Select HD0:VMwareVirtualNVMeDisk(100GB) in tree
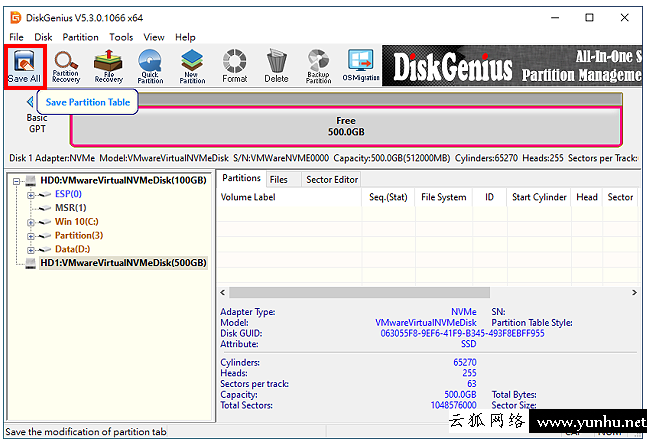 [x=124, y=180]
